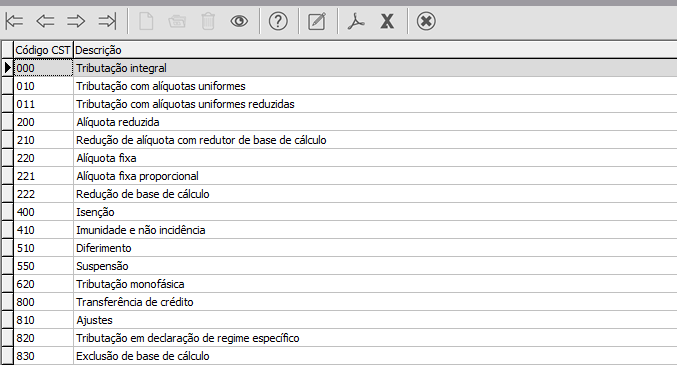This screenshot has width=677, height=365.
Task: Click 'Tributação com alíquotas uniformes reduzidas'
Action: point(185,104)
